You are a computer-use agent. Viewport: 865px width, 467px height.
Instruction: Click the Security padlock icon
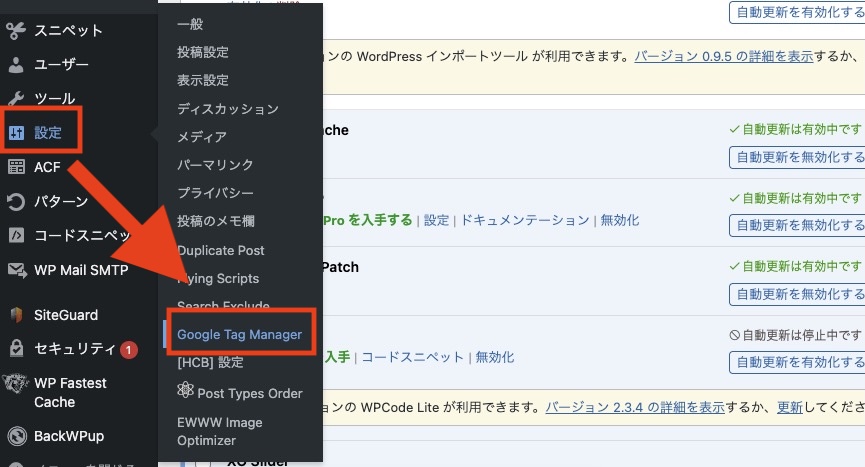(x=16, y=349)
